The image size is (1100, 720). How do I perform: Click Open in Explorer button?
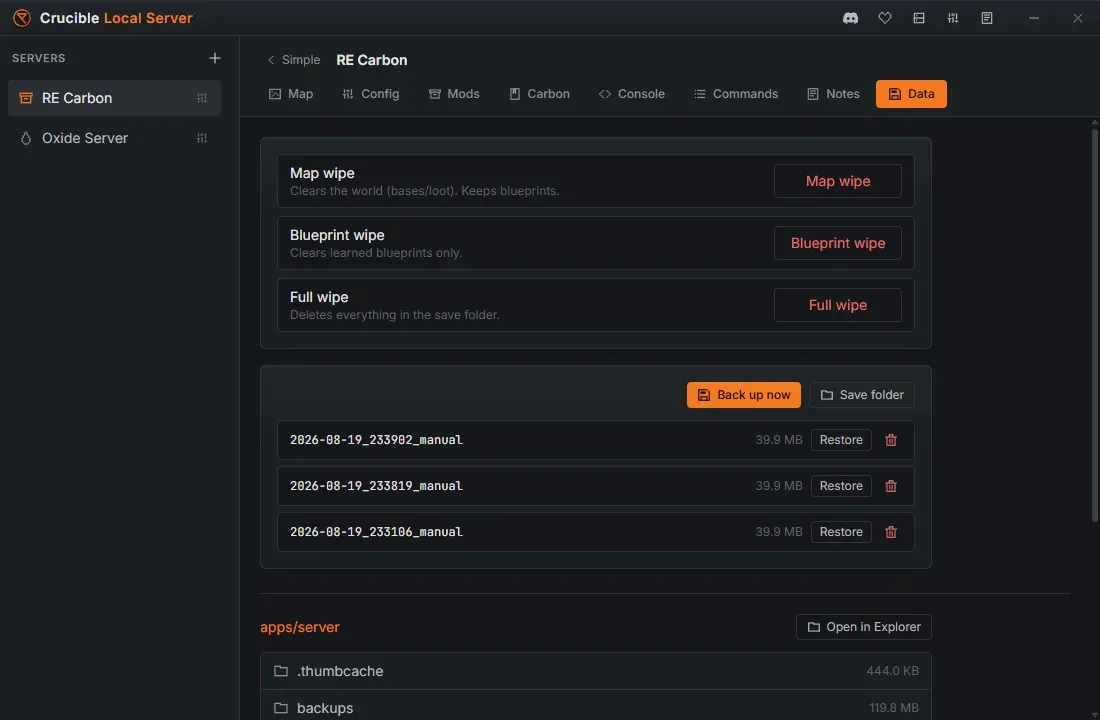click(864, 627)
